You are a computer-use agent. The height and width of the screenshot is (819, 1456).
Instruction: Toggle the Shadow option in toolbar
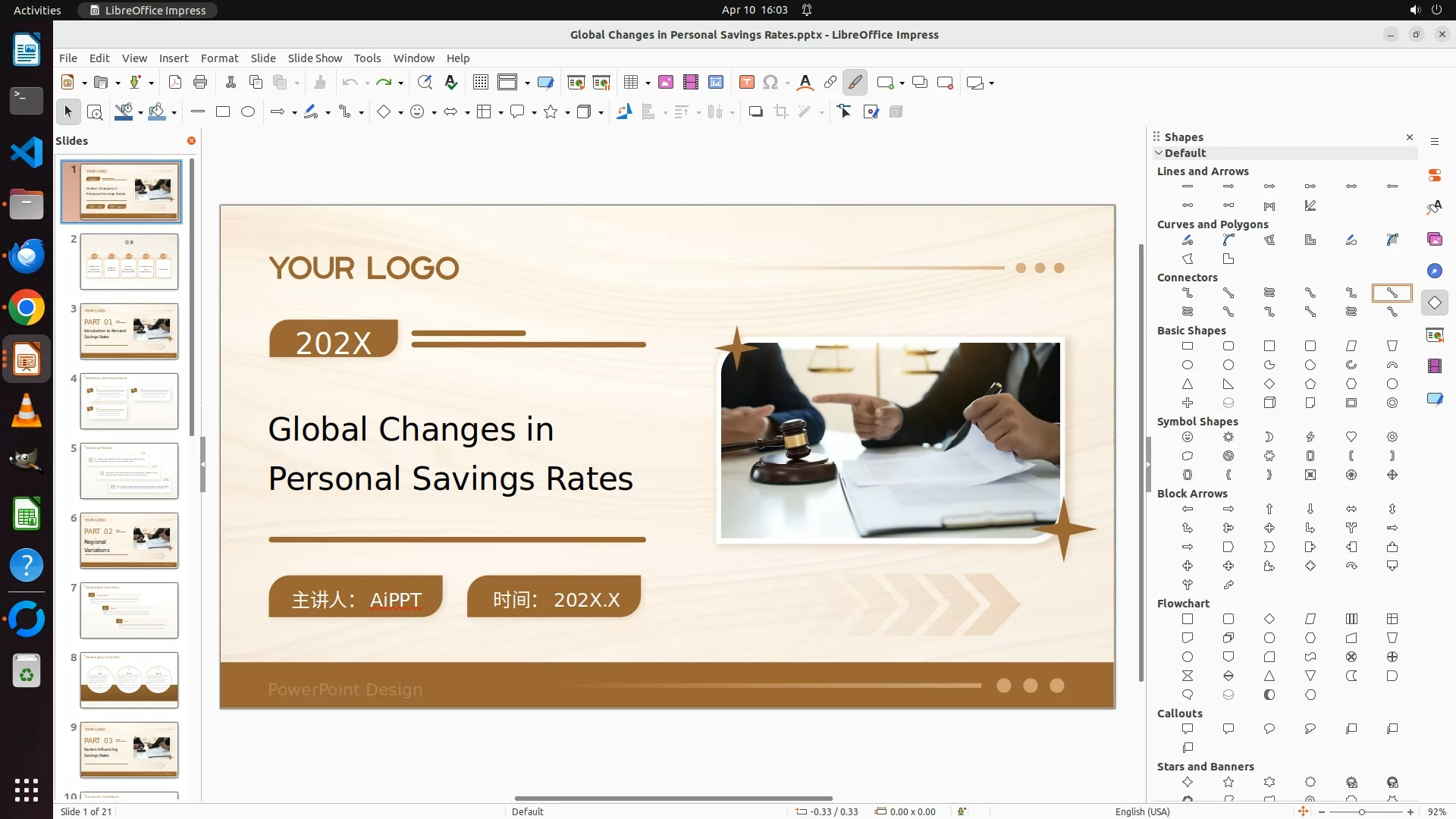[755, 112]
